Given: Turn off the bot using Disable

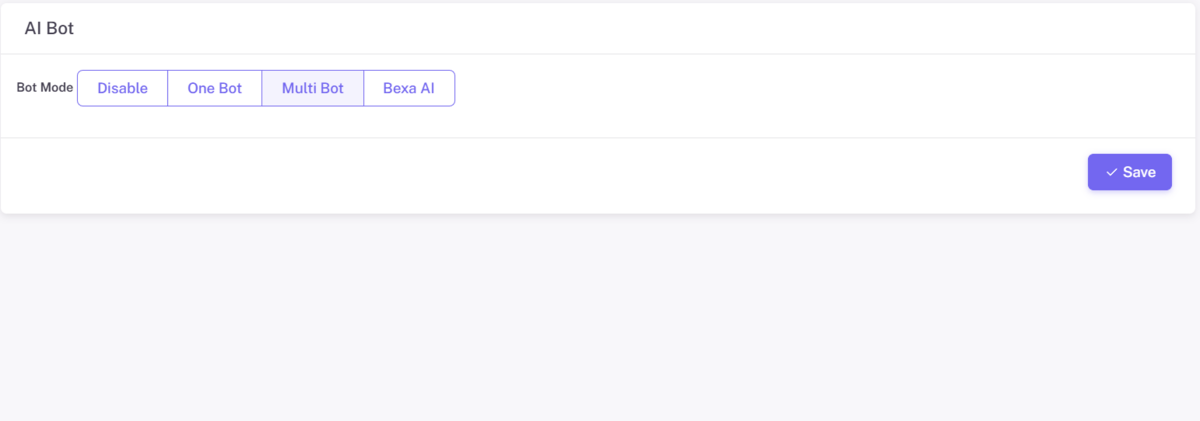Looking at the screenshot, I should [x=122, y=88].
